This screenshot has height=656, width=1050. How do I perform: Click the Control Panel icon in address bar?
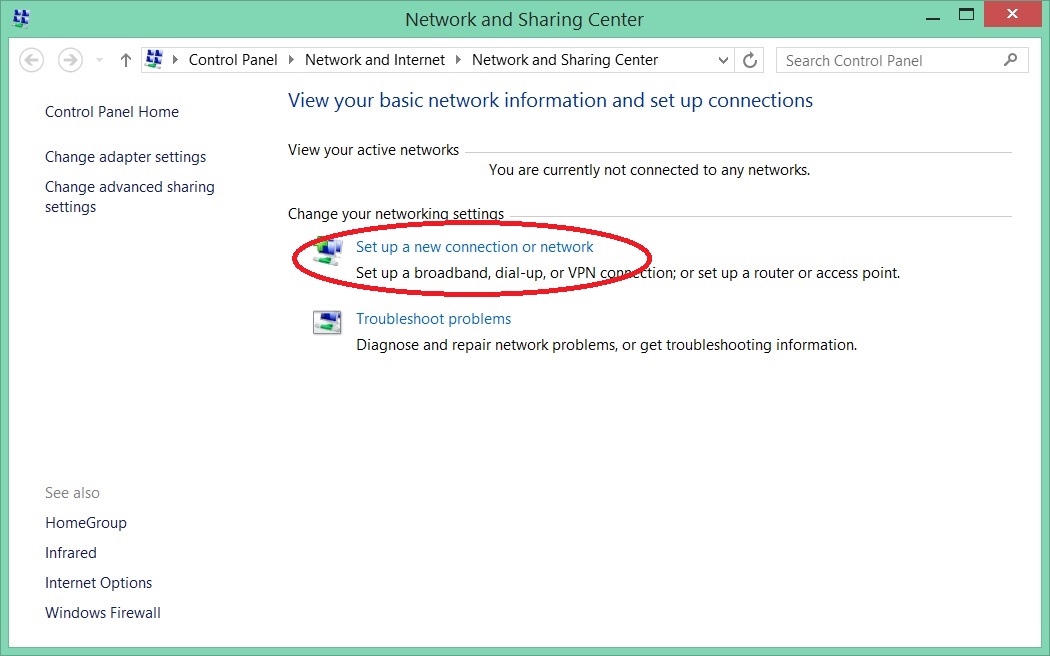[x=154, y=60]
